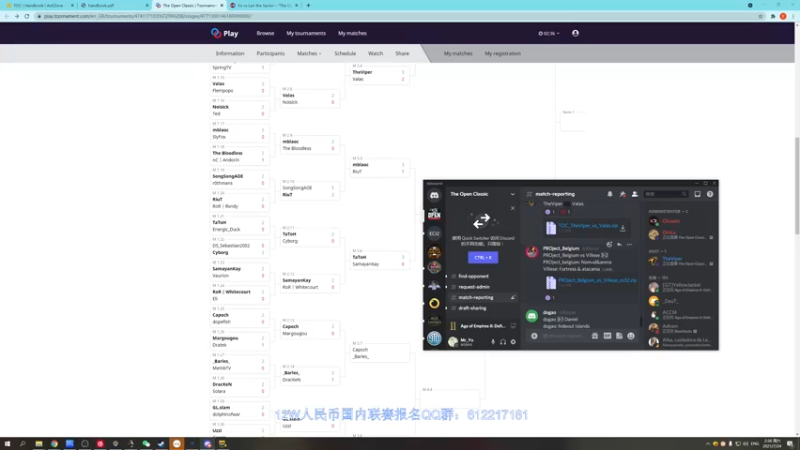This screenshot has height=450, width=800.
Task: Open emoji picker in Discord message bar
Action: (x=631, y=336)
